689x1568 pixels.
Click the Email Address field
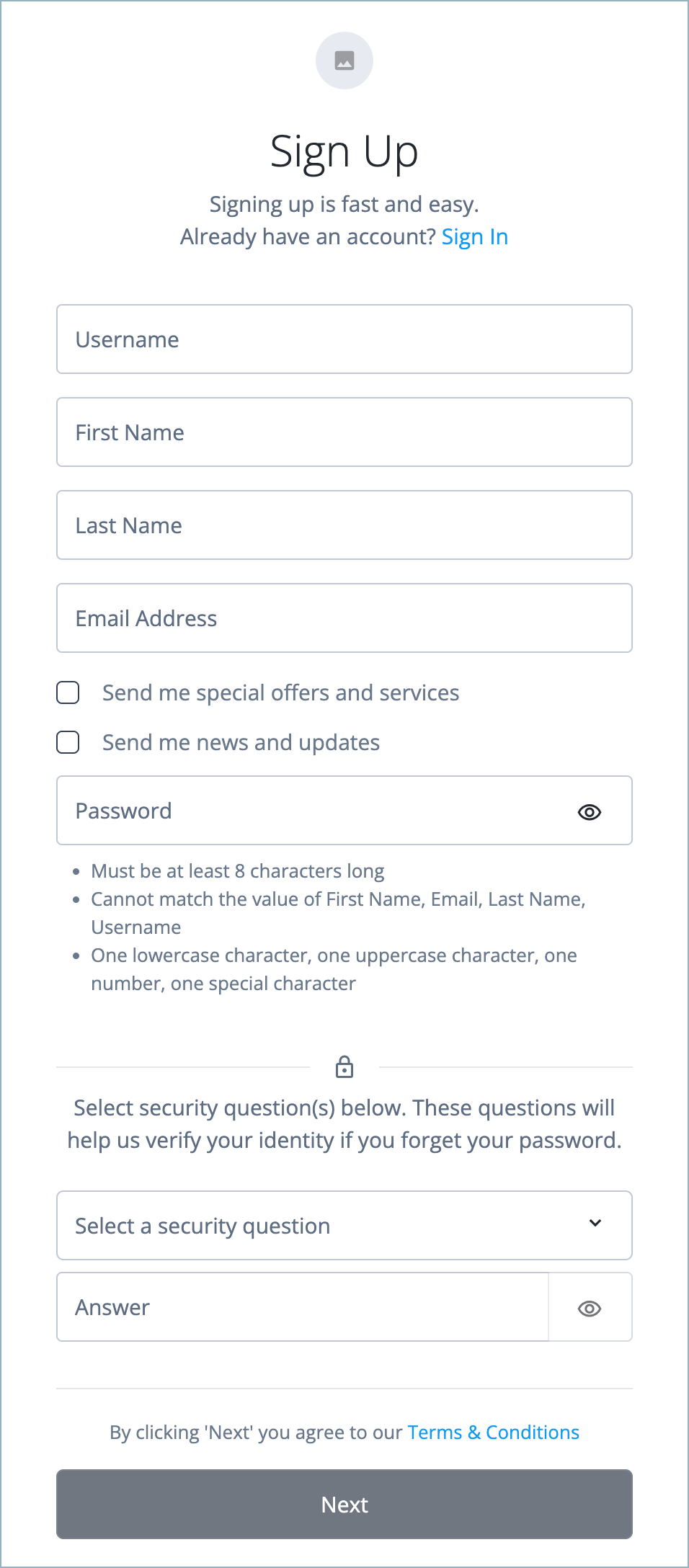[x=344, y=618]
